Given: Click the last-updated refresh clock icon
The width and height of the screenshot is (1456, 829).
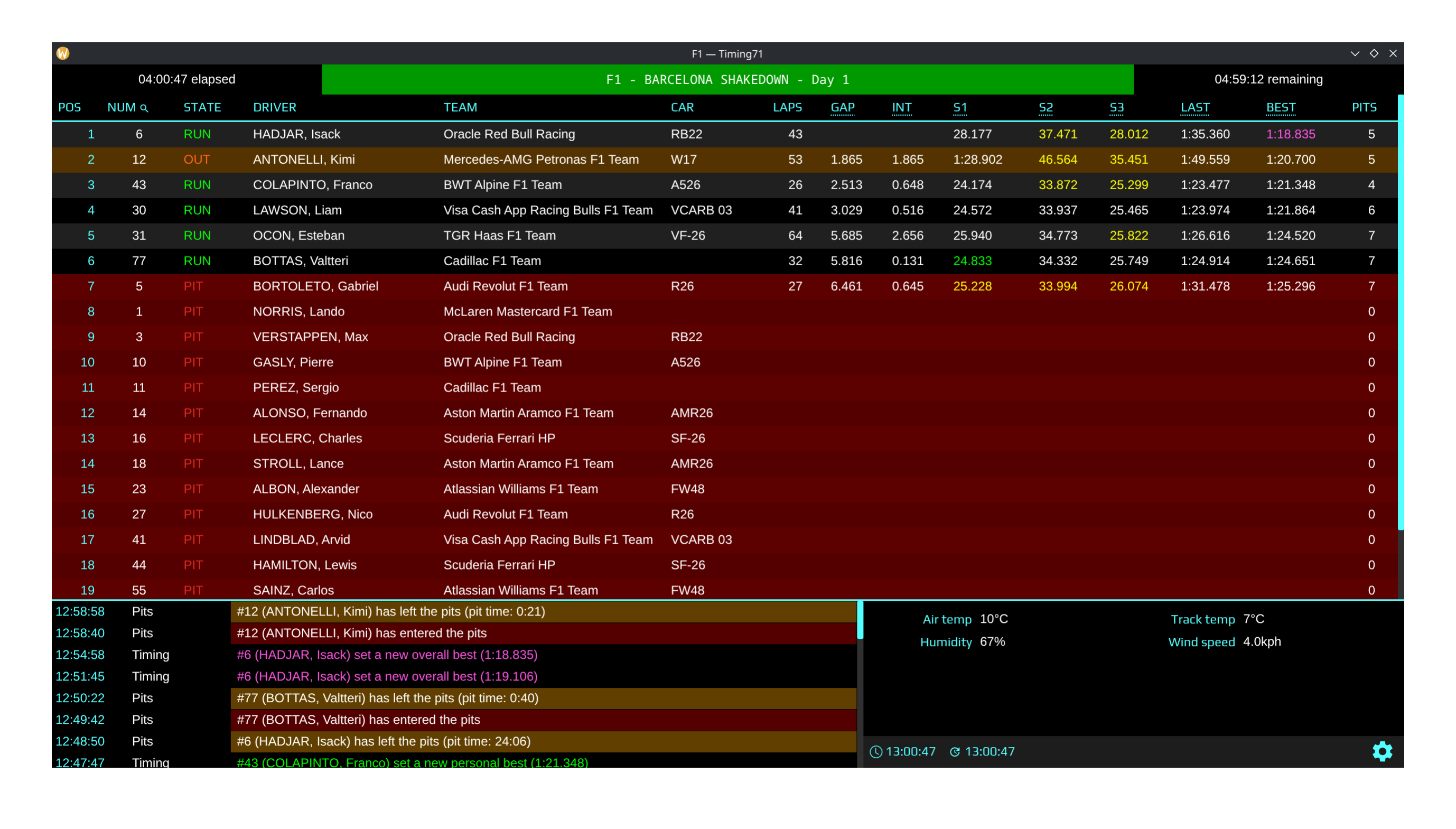Looking at the screenshot, I should 955,751.
